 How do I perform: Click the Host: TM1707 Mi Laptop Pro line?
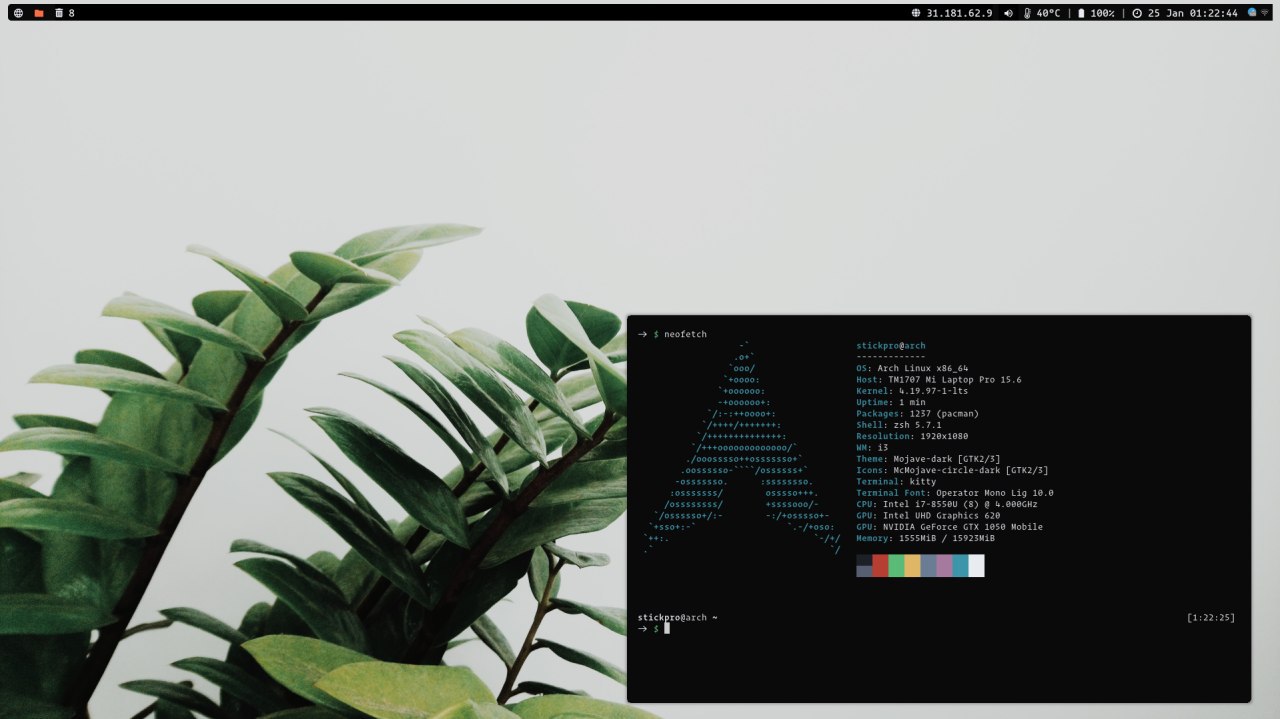(938, 379)
